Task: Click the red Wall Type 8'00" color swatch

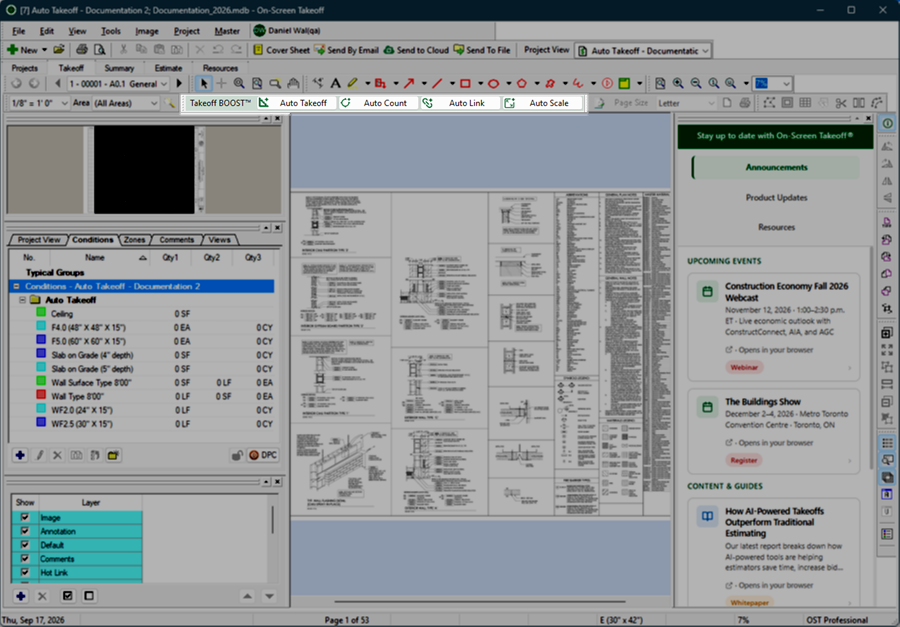Action: click(41, 396)
